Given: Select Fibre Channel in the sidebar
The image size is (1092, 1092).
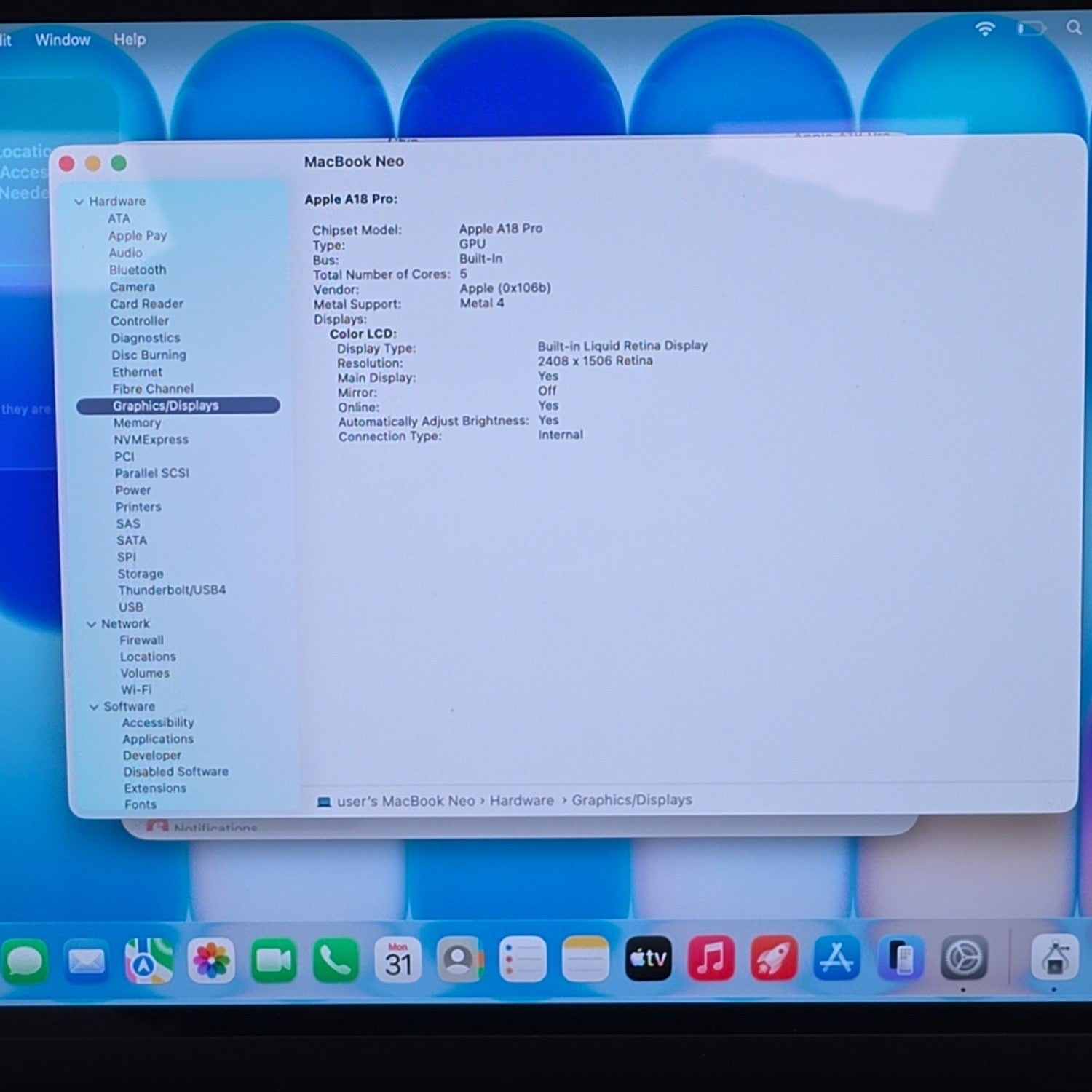Looking at the screenshot, I should [x=153, y=389].
